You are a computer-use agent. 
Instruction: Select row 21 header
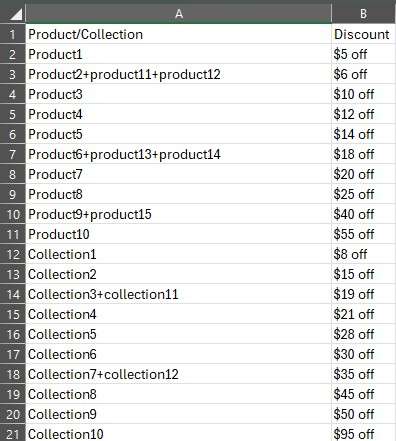pyautogui.click(x=12, y=433)
